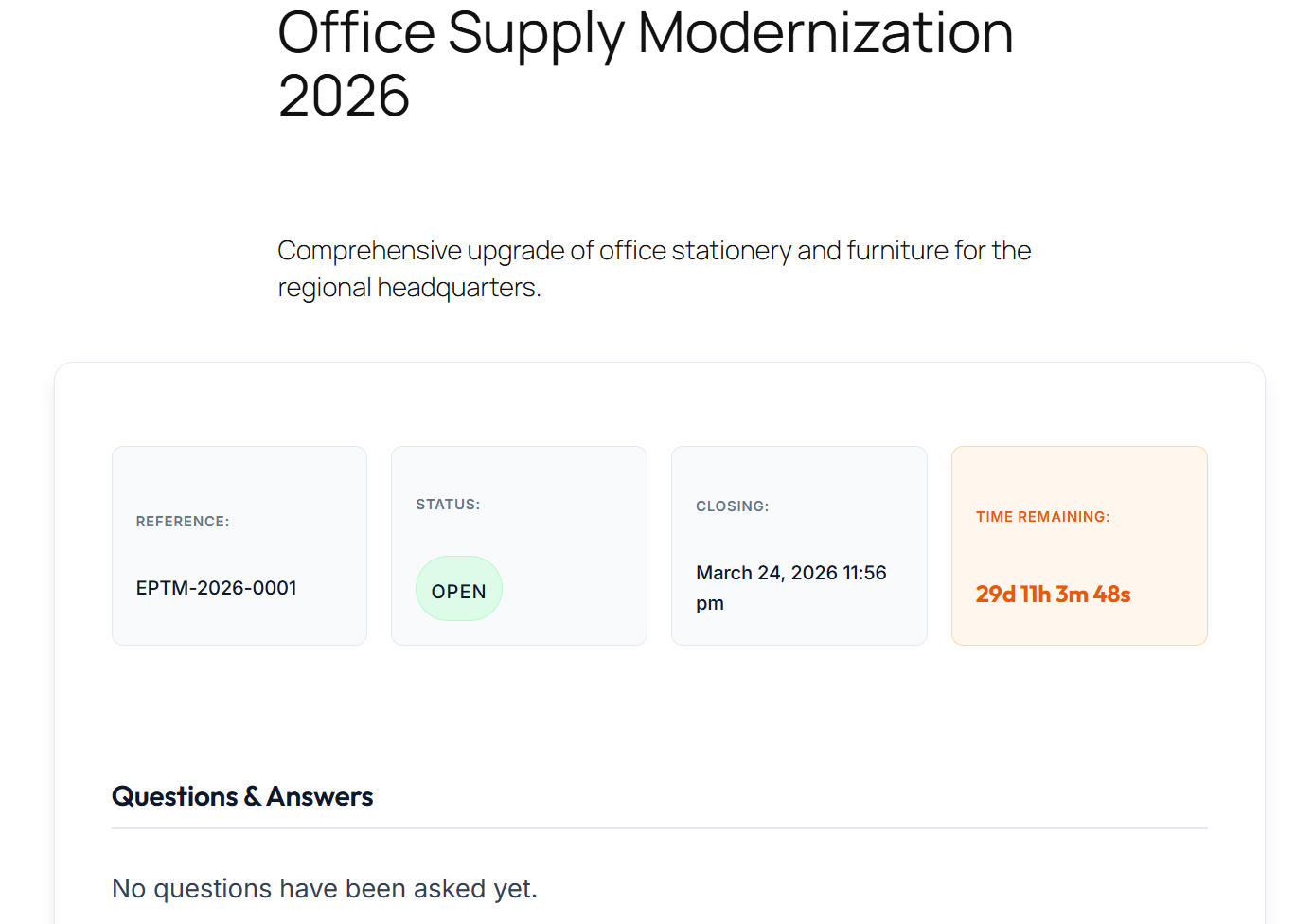The width and height of the screenshot is (1295, 924).
Task: Click reference number EPTM-2026-0001
Action: click(216, 588)
